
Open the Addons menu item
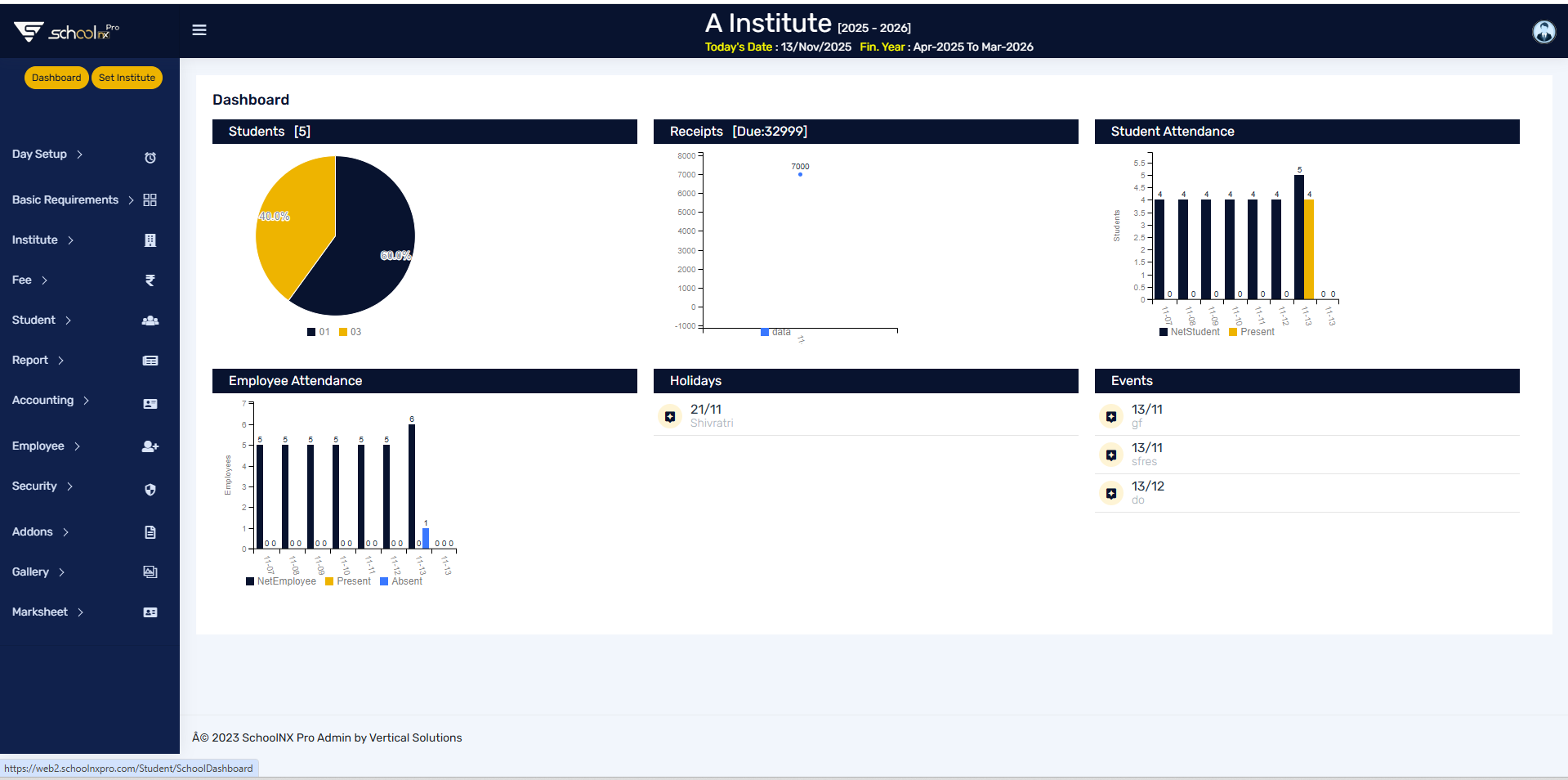(x=40, y=531)
